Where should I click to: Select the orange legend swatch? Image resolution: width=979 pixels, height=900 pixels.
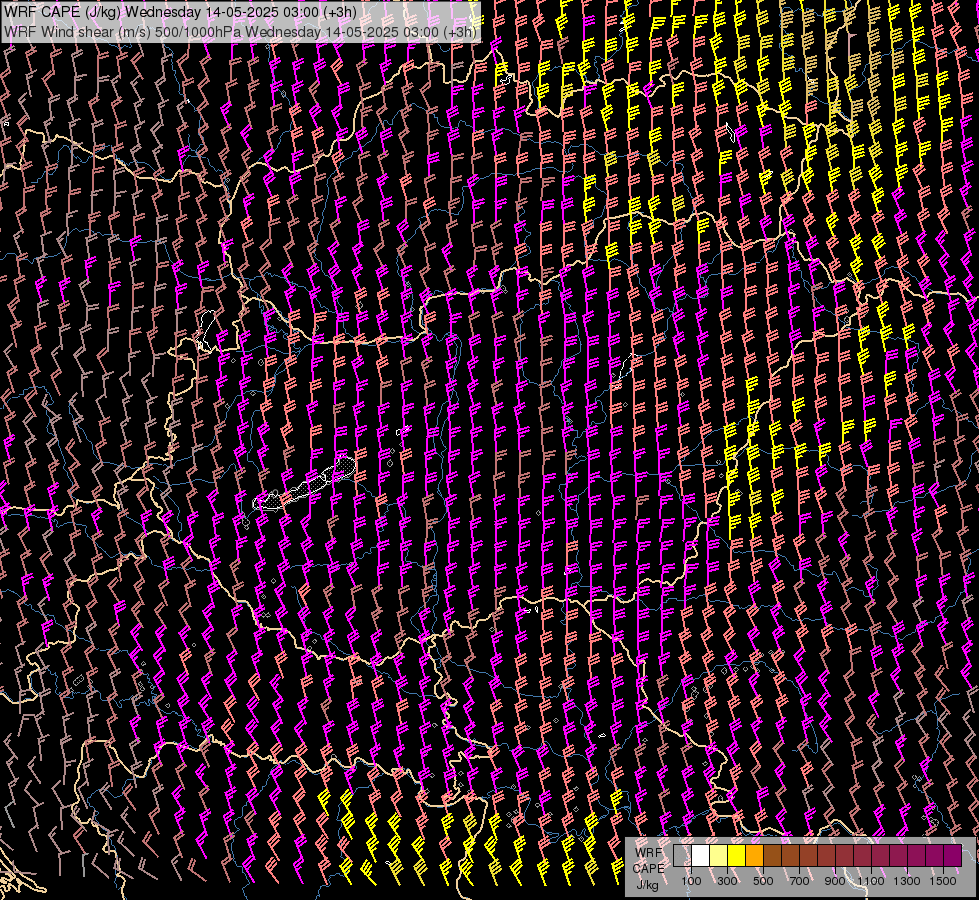[754, 855]
